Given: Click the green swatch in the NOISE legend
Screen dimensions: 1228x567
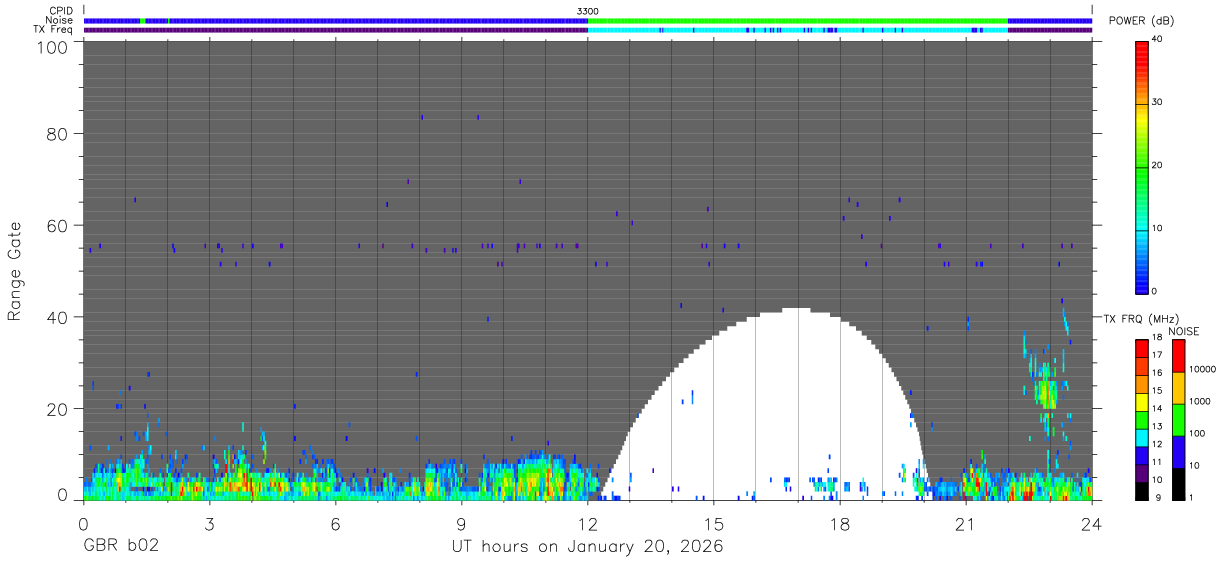Looking at the screenshot, I should click(1179, 420).
